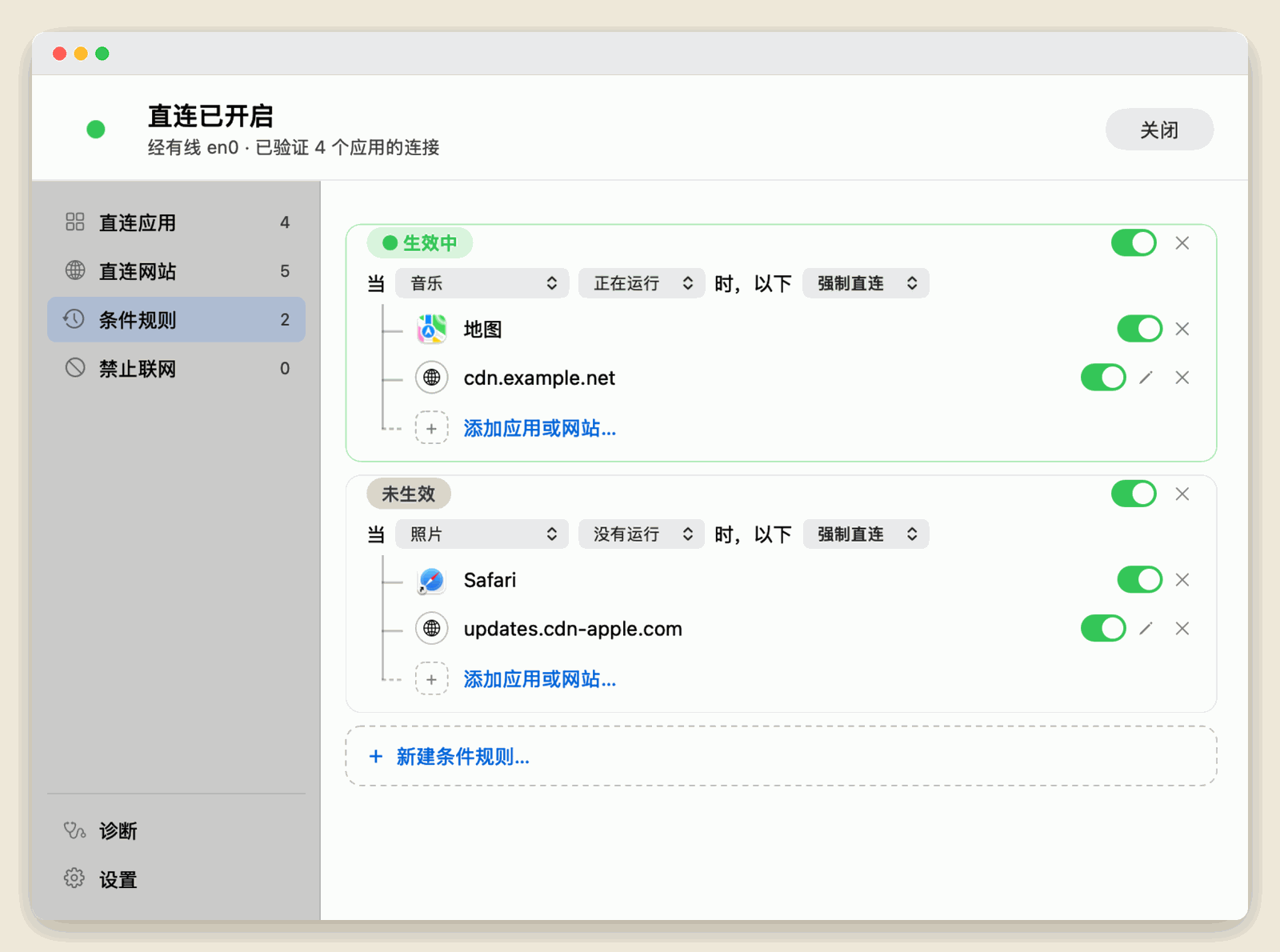Open the 强制直连 dropdown in the 照片 rule

pyautogui.click(x=866, y=534)
